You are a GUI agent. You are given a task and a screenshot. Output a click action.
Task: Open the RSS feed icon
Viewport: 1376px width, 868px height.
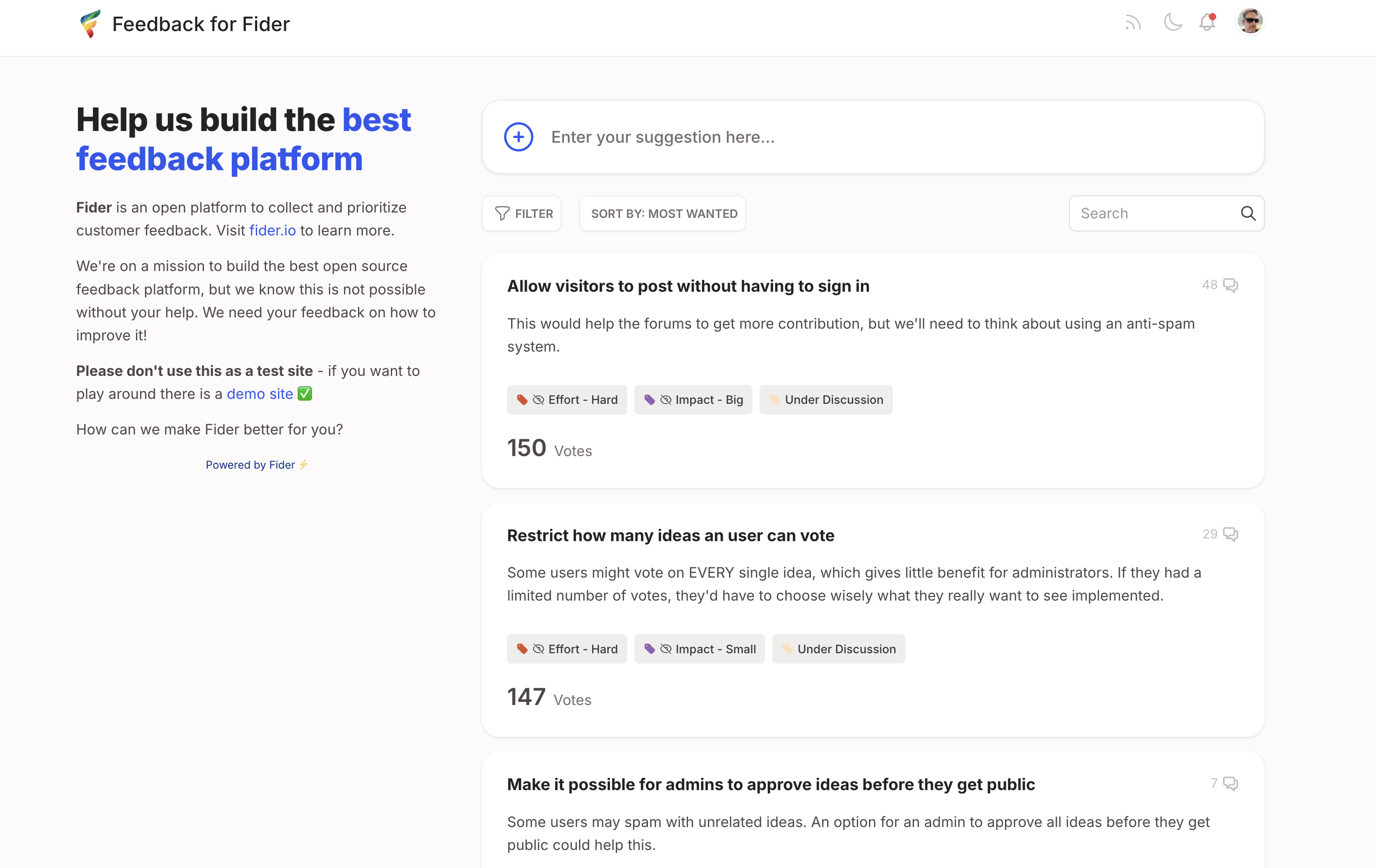point(1132,23)
